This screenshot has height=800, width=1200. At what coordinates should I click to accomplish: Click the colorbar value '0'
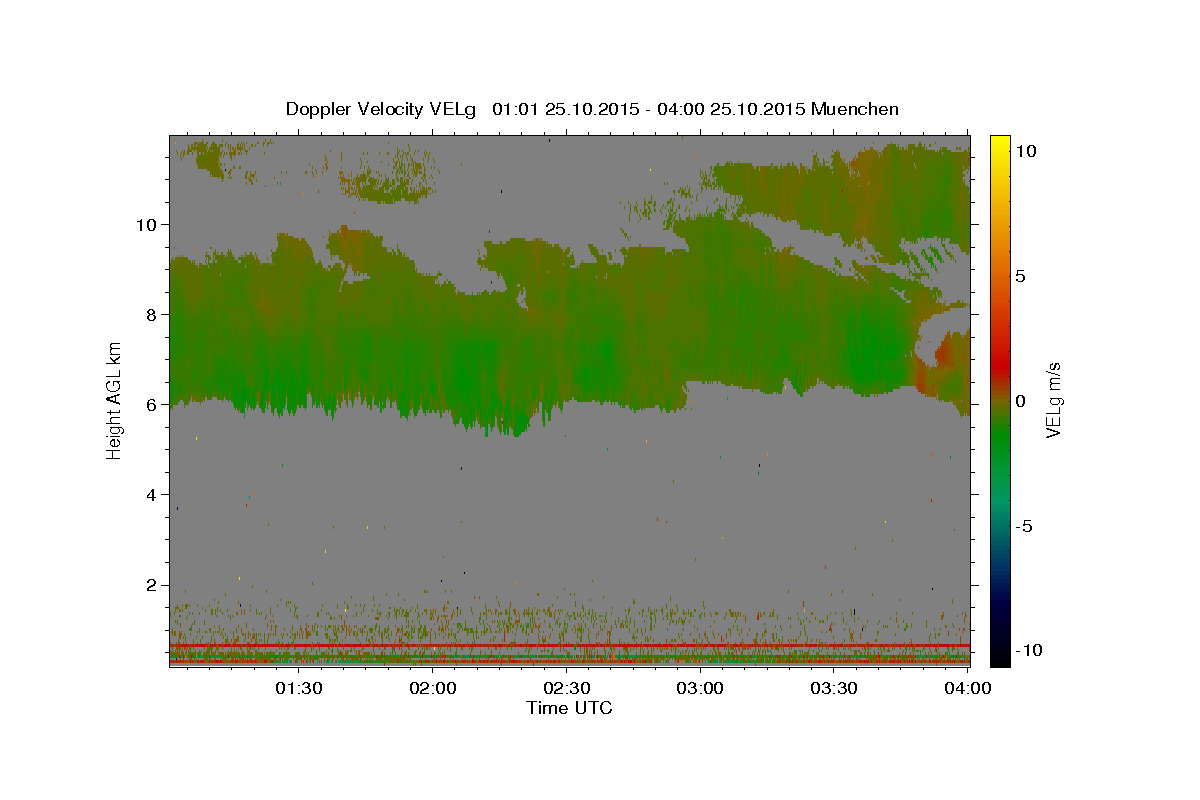pyautogui.click(x=1023, y=401)
